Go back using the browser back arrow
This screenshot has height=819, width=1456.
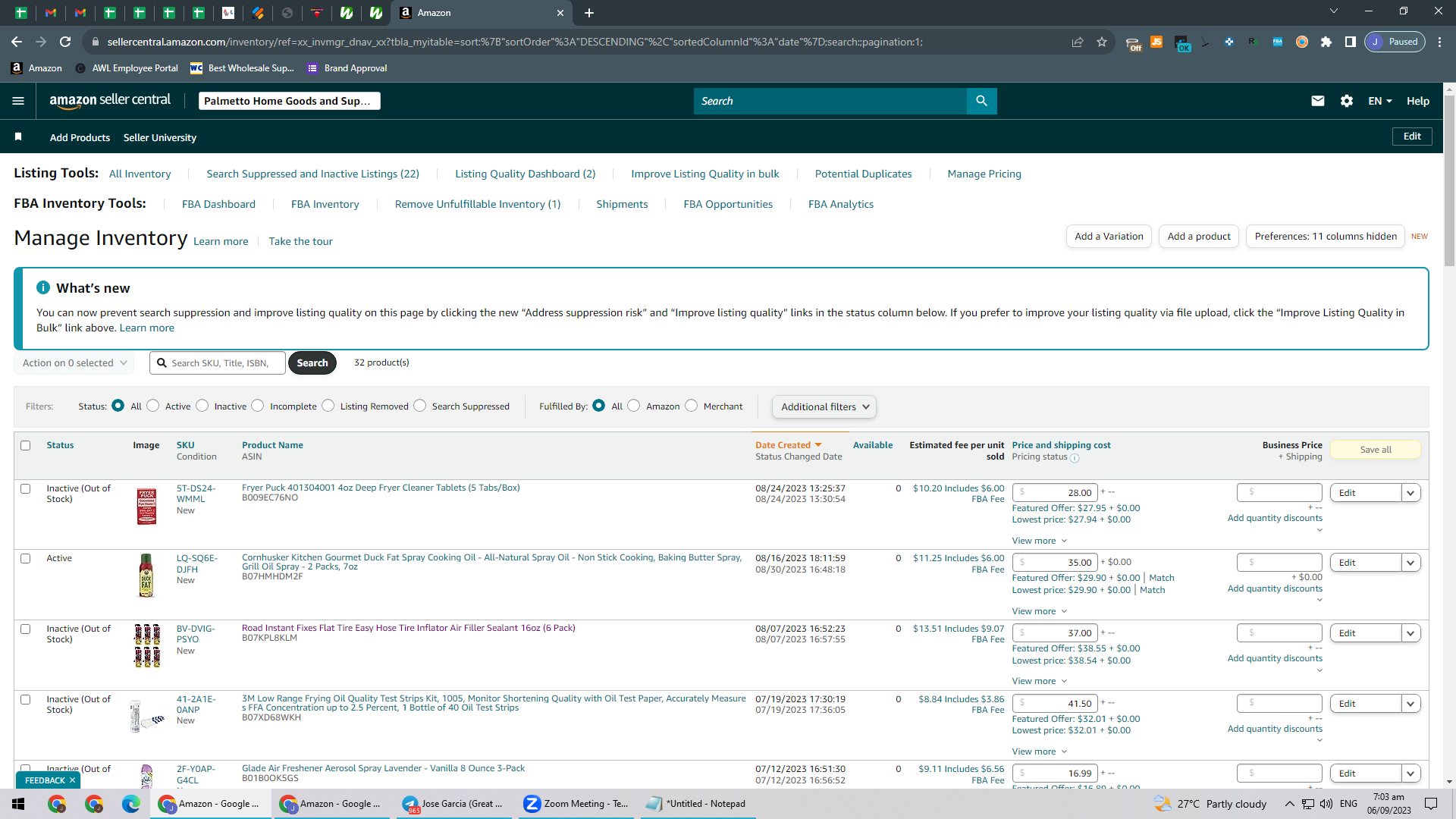coord(17,42)
